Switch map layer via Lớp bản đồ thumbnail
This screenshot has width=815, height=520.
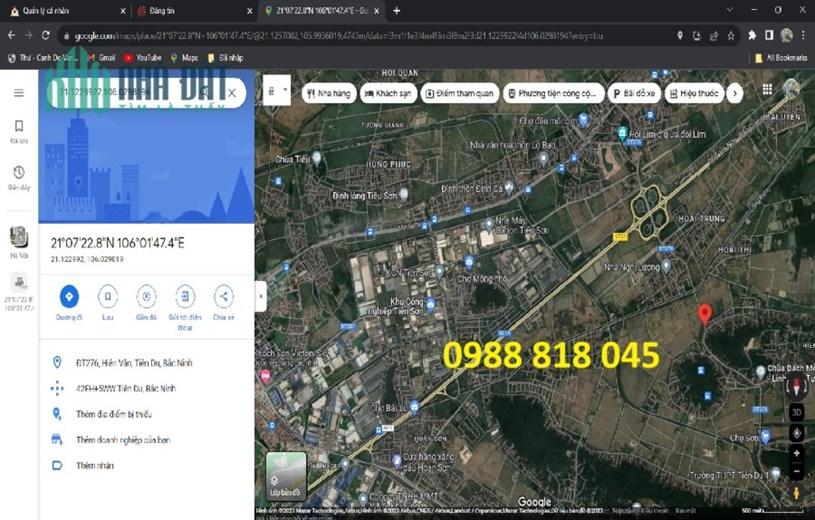coord(286,476)
